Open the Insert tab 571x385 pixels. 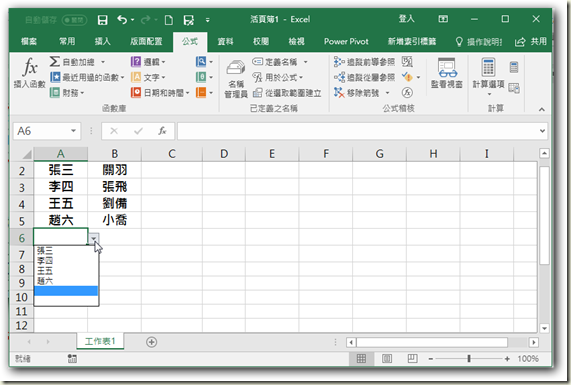(103, 42)
